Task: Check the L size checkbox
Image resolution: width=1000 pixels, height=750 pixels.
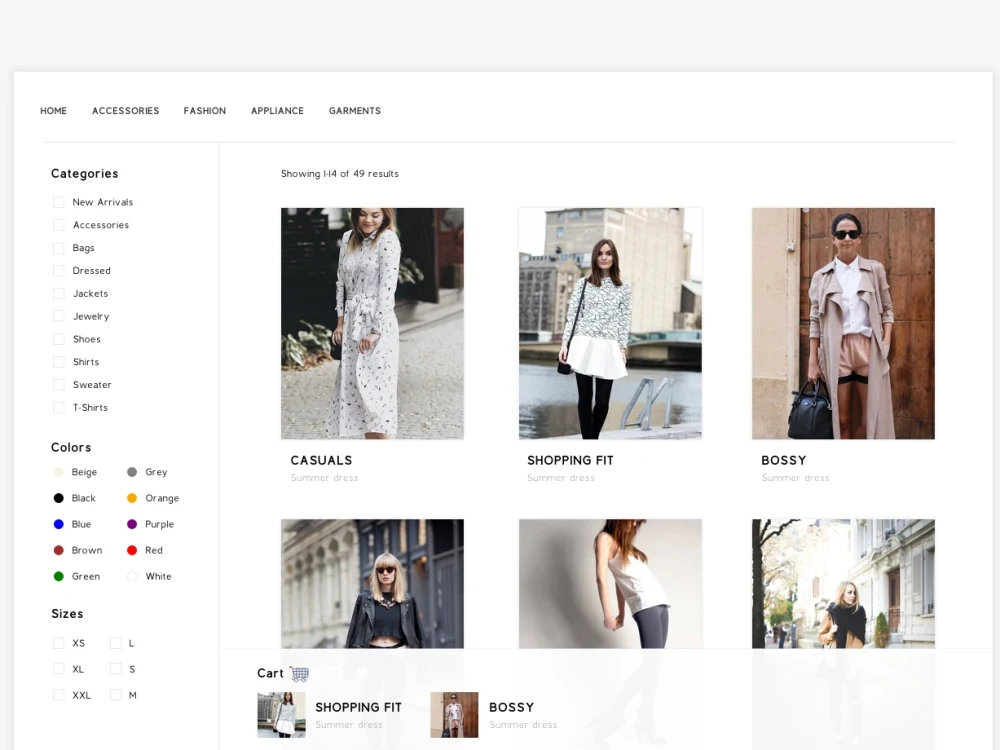Action: [115, 643]
